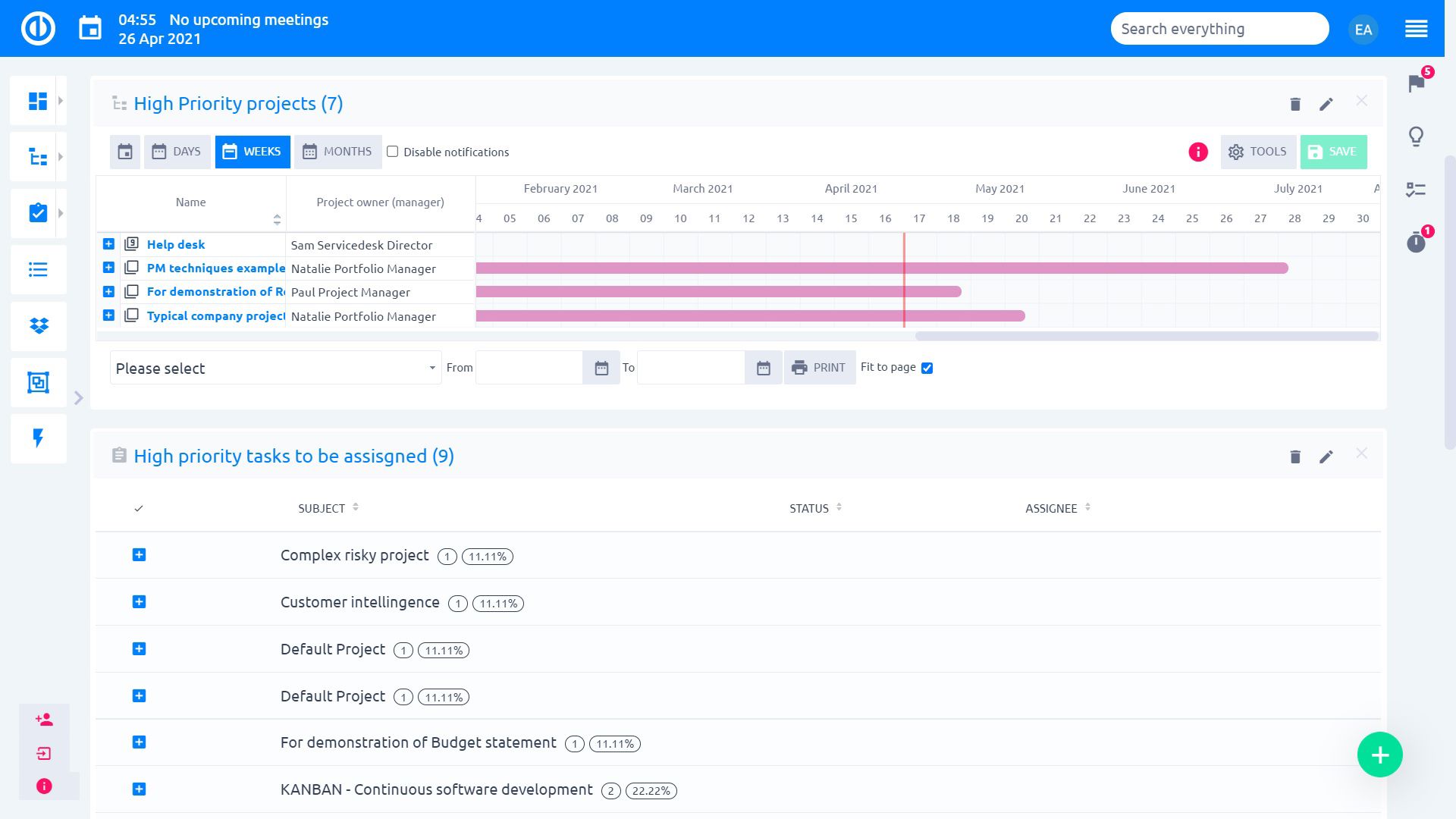Click the lightbulb icon on the right panel
The height and width of the screenshot is (819, 1456).
[x=1416, y=136]
